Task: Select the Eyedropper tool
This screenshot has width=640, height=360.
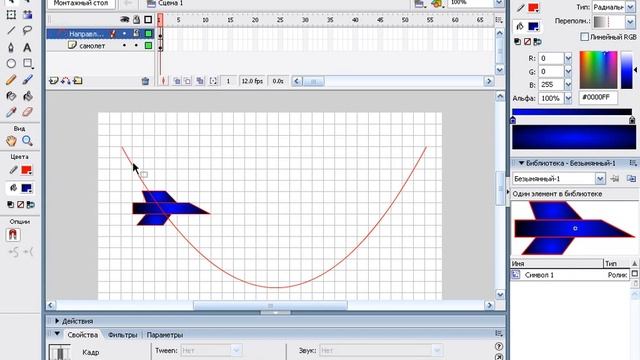Action: pos(11,112)
